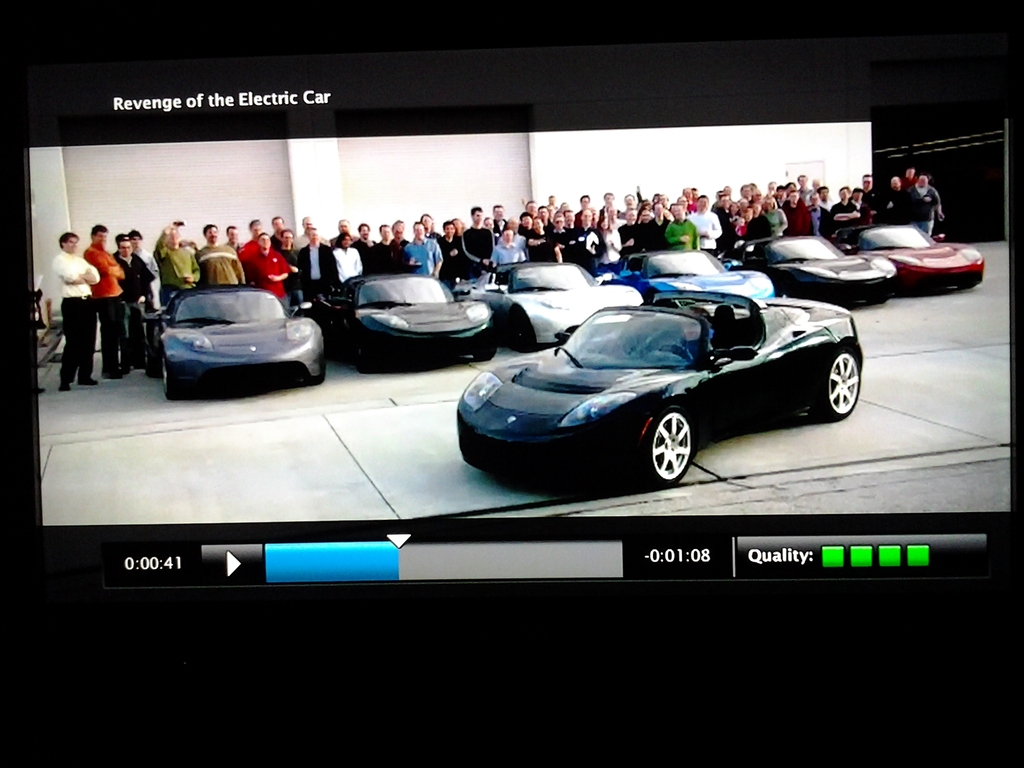This screenshot has width=1024, height=768.
Task: Click the video frame showing Tesla Roadsters
Action: [x=519, y=323]
